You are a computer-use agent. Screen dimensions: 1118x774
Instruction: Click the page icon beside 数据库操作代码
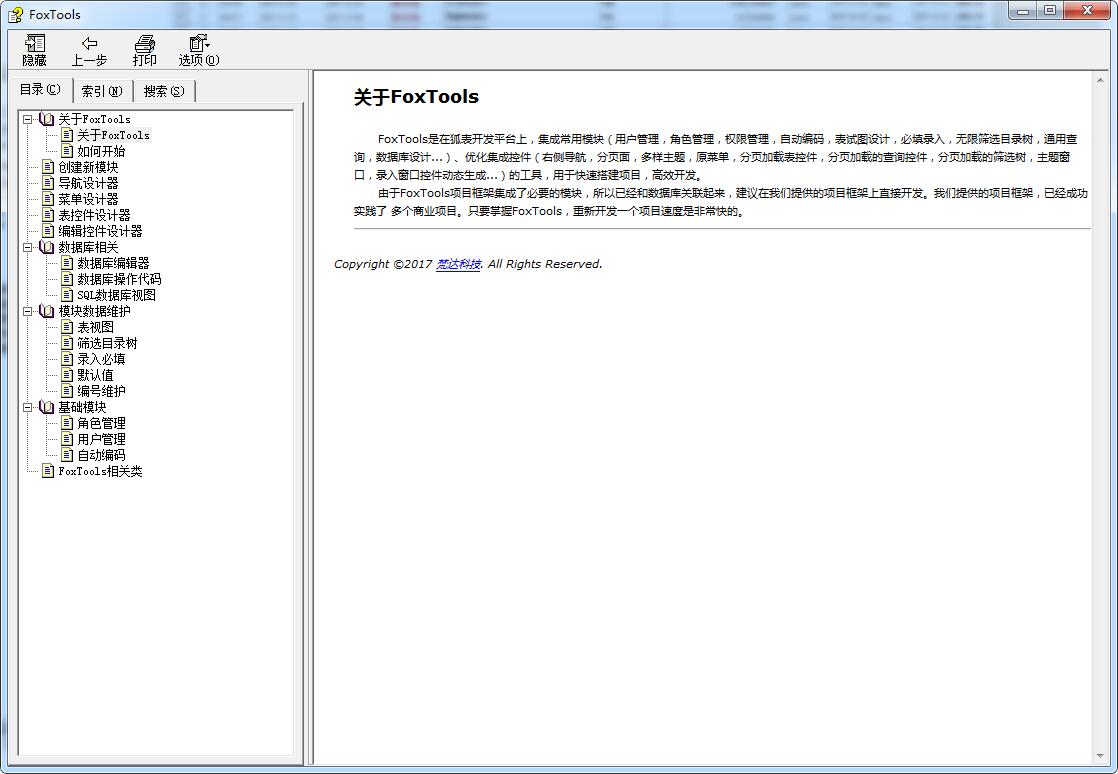click(x=67, y=279)
